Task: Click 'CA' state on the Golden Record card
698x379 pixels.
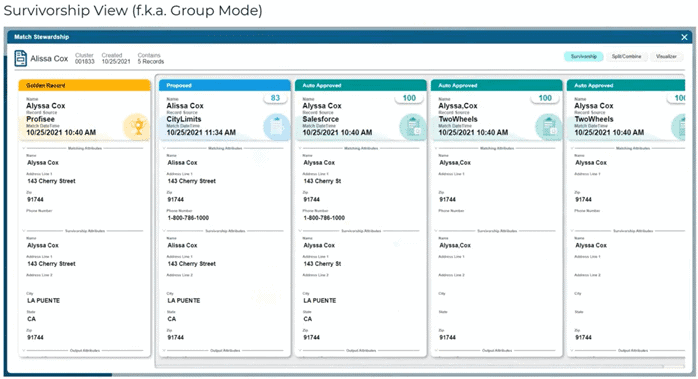Action: [x=31, y=319]
